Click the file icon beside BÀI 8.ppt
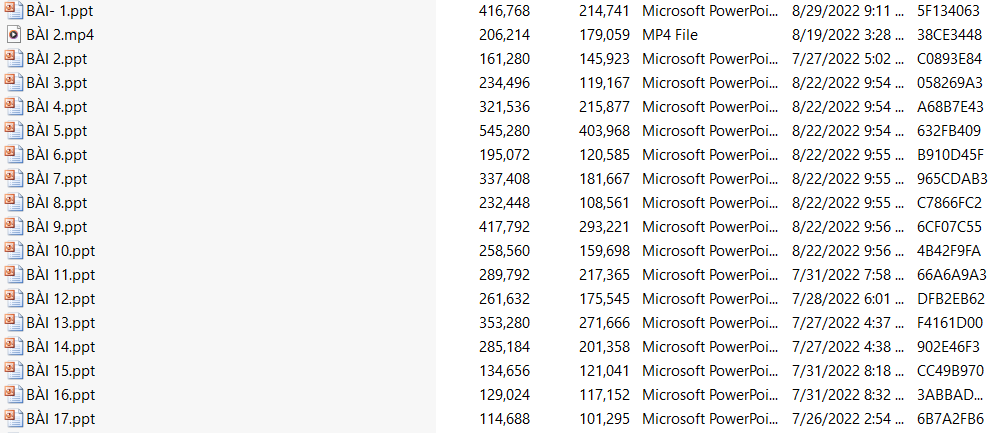Image resolution: width=993 pixels, height=433 pixels. click(x=13, y=202)
